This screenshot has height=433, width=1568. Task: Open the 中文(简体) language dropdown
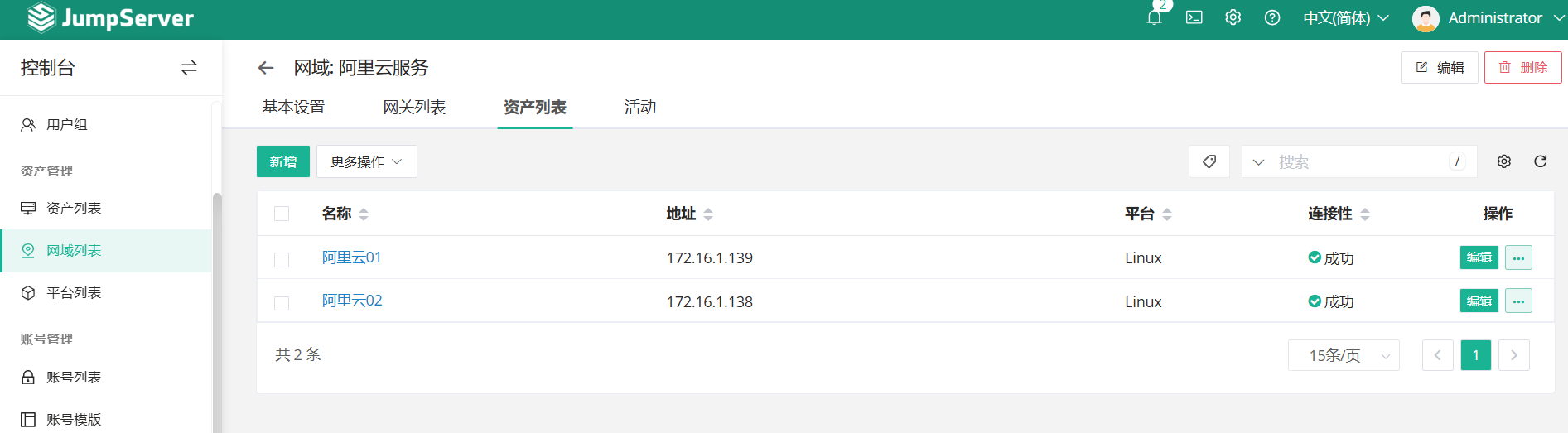(x=1345, y=18)
